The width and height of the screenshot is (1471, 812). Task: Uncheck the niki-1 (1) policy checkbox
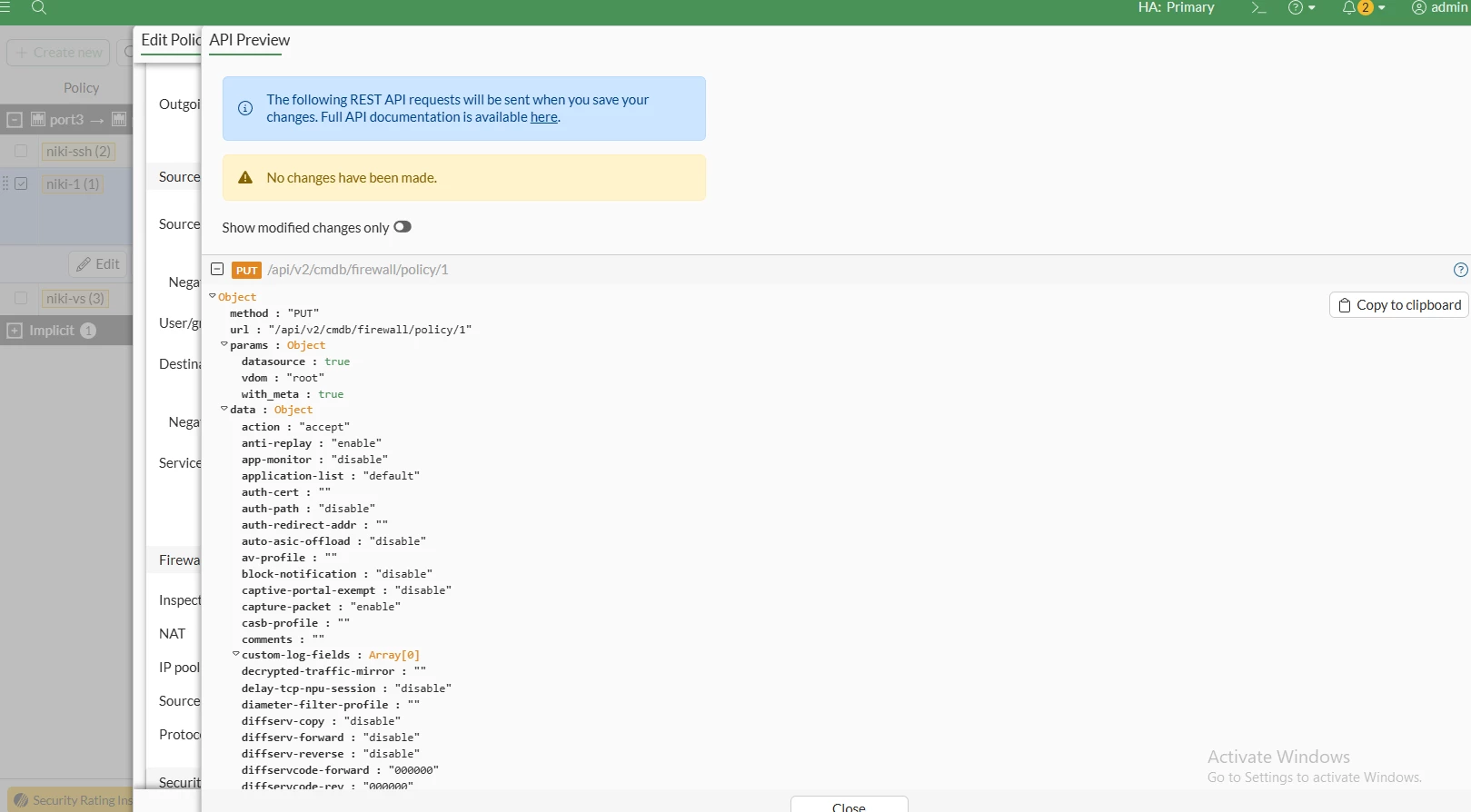[21, 183]
